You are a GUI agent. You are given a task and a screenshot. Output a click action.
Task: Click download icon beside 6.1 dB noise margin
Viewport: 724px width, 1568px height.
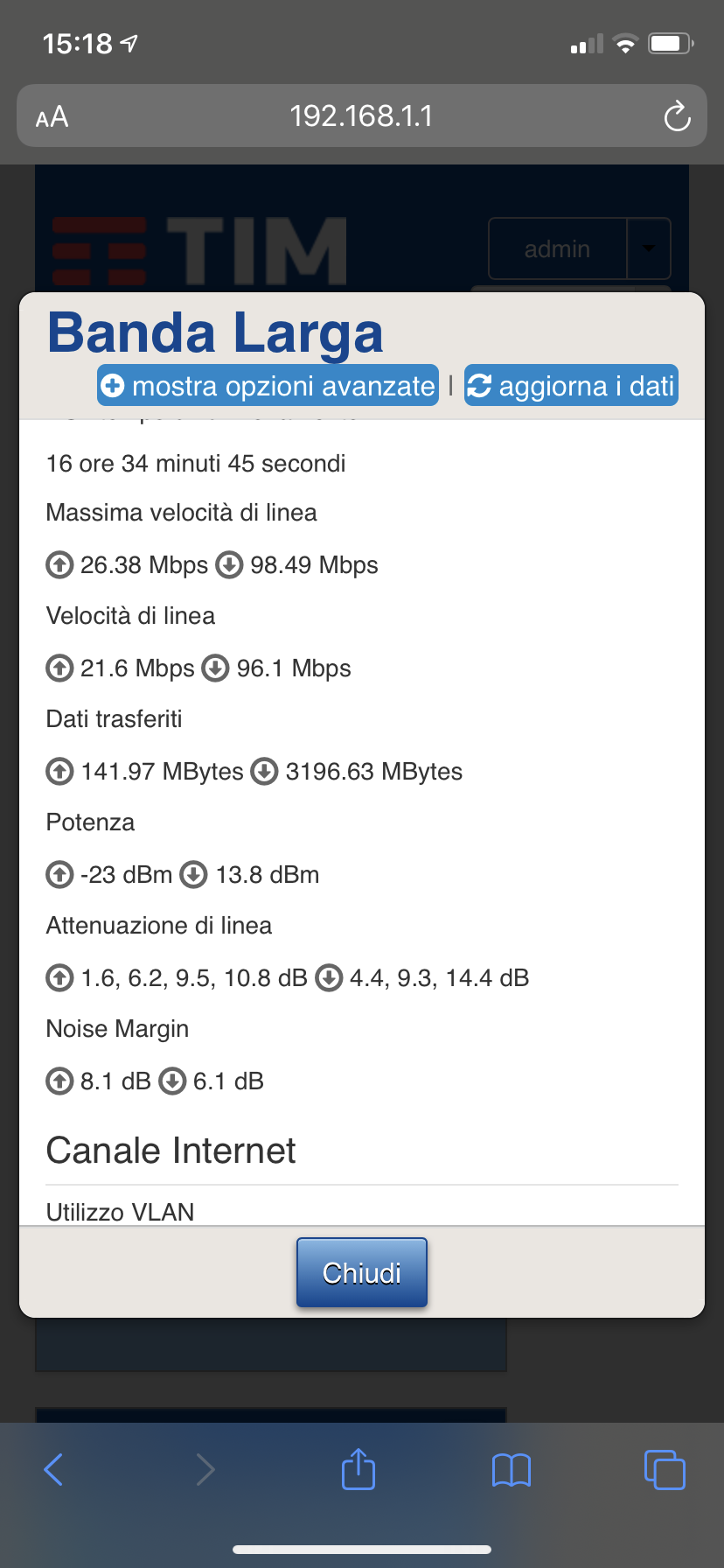[172, 1081]
